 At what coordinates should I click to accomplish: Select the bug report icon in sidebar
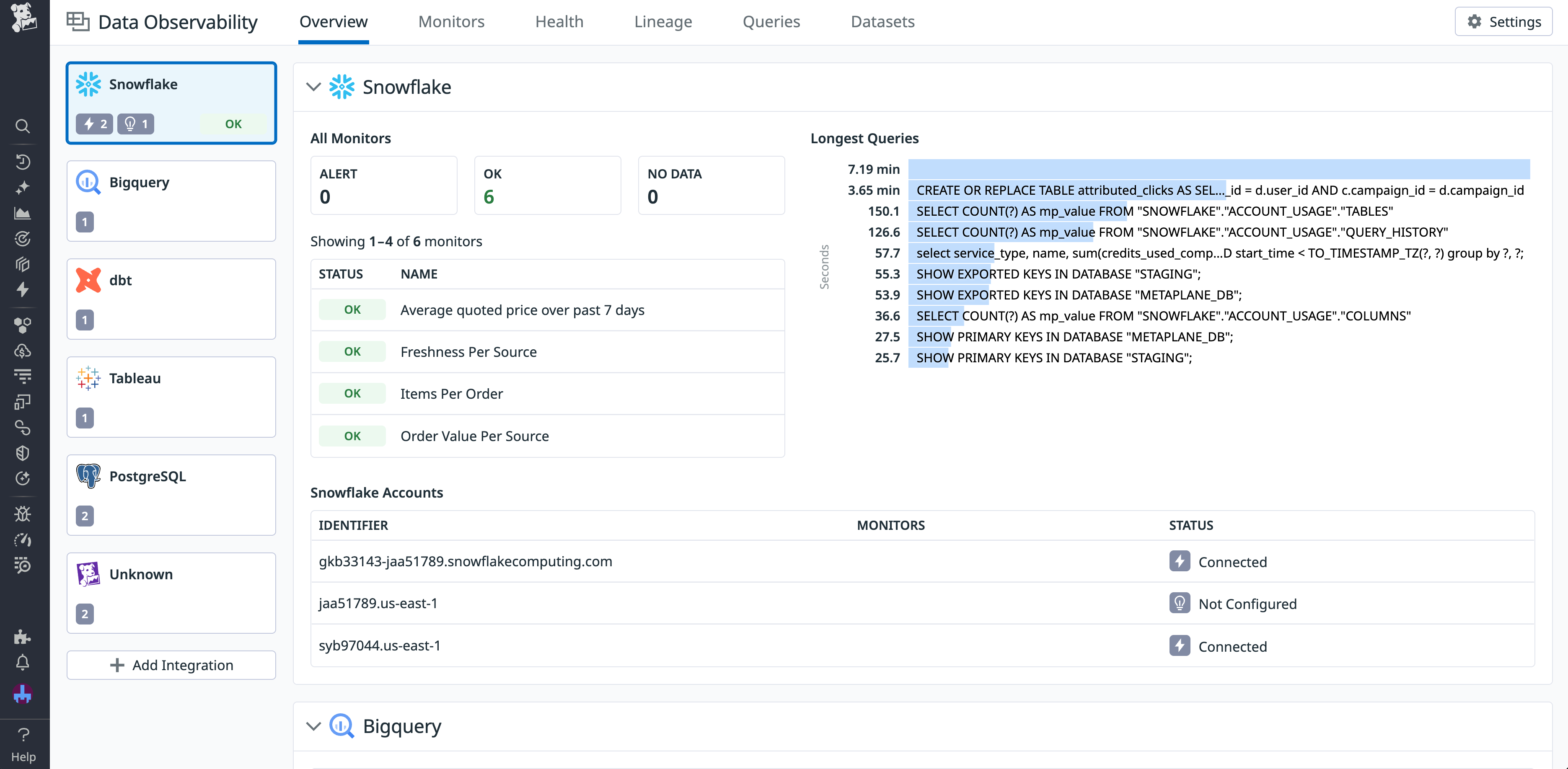[x=23, y=514]
